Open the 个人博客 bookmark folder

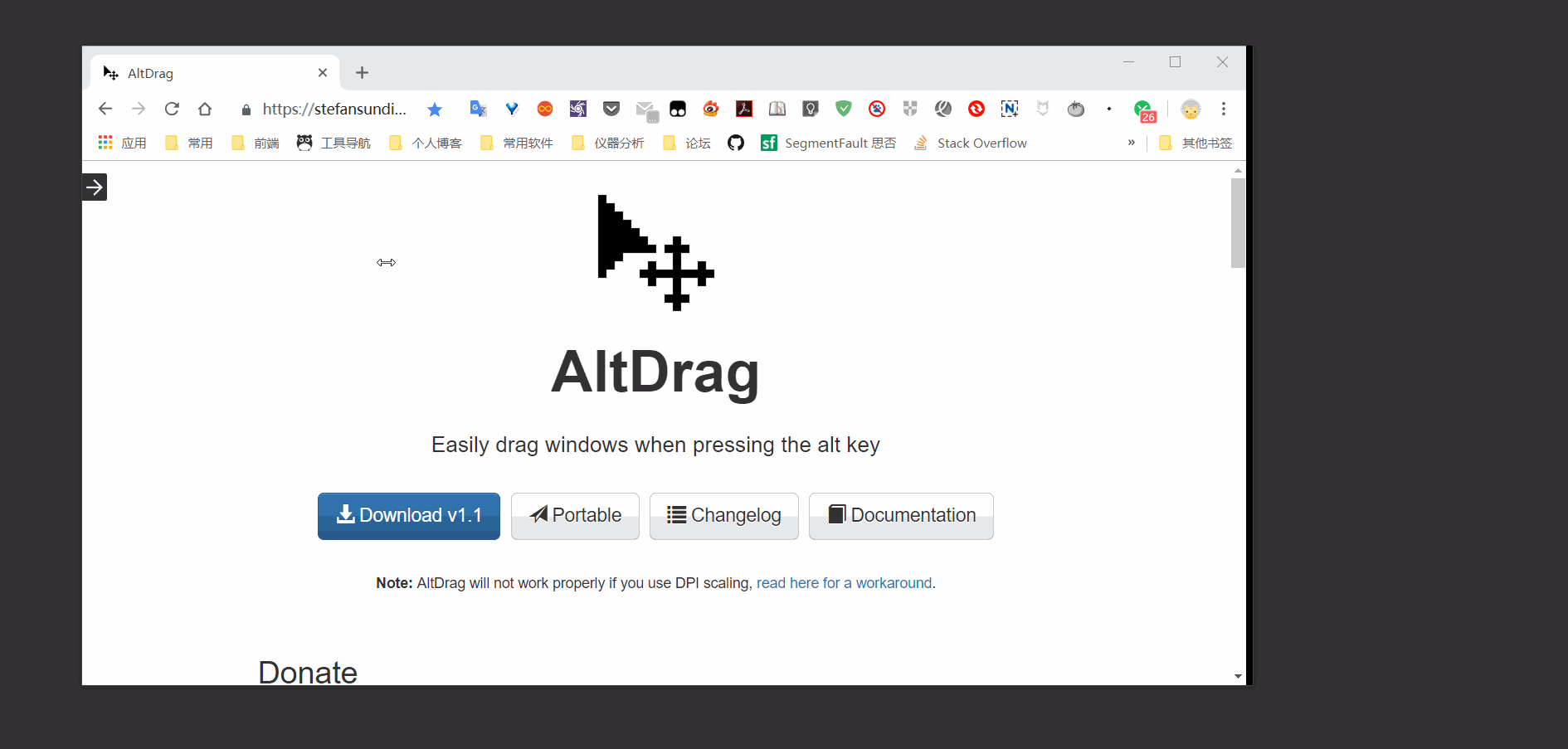426,143
